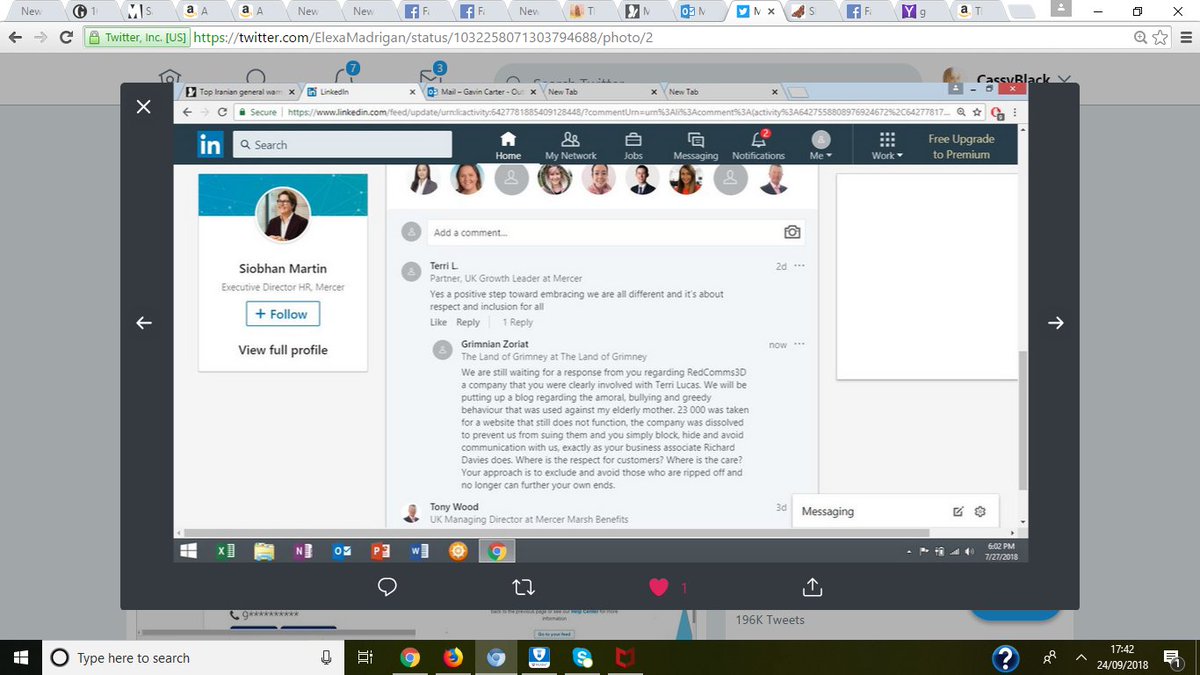The width and height of the screenshot is (1200, 675).
Task: Close the active Twitter tab
Action: tap(770, 12)
